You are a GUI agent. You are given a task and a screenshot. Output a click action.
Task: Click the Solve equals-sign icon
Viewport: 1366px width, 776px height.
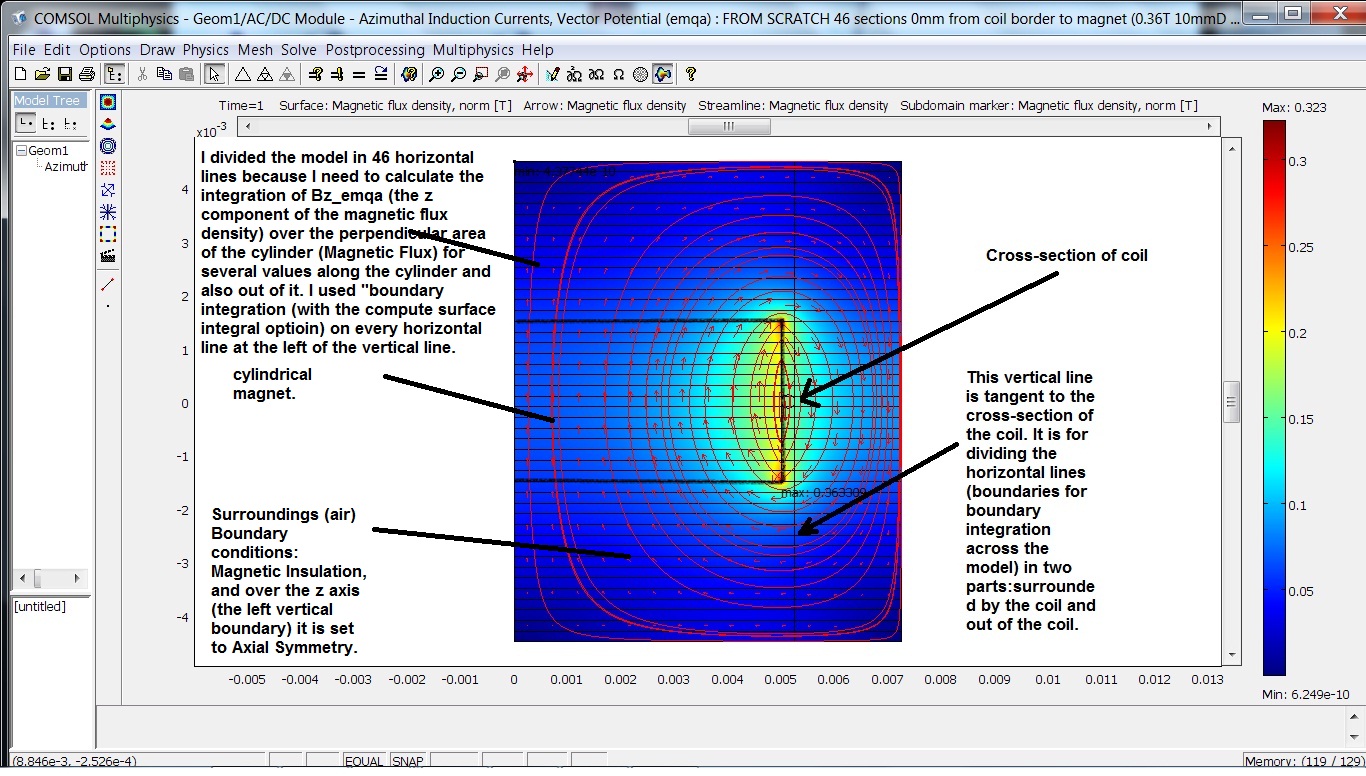[359, 74]
